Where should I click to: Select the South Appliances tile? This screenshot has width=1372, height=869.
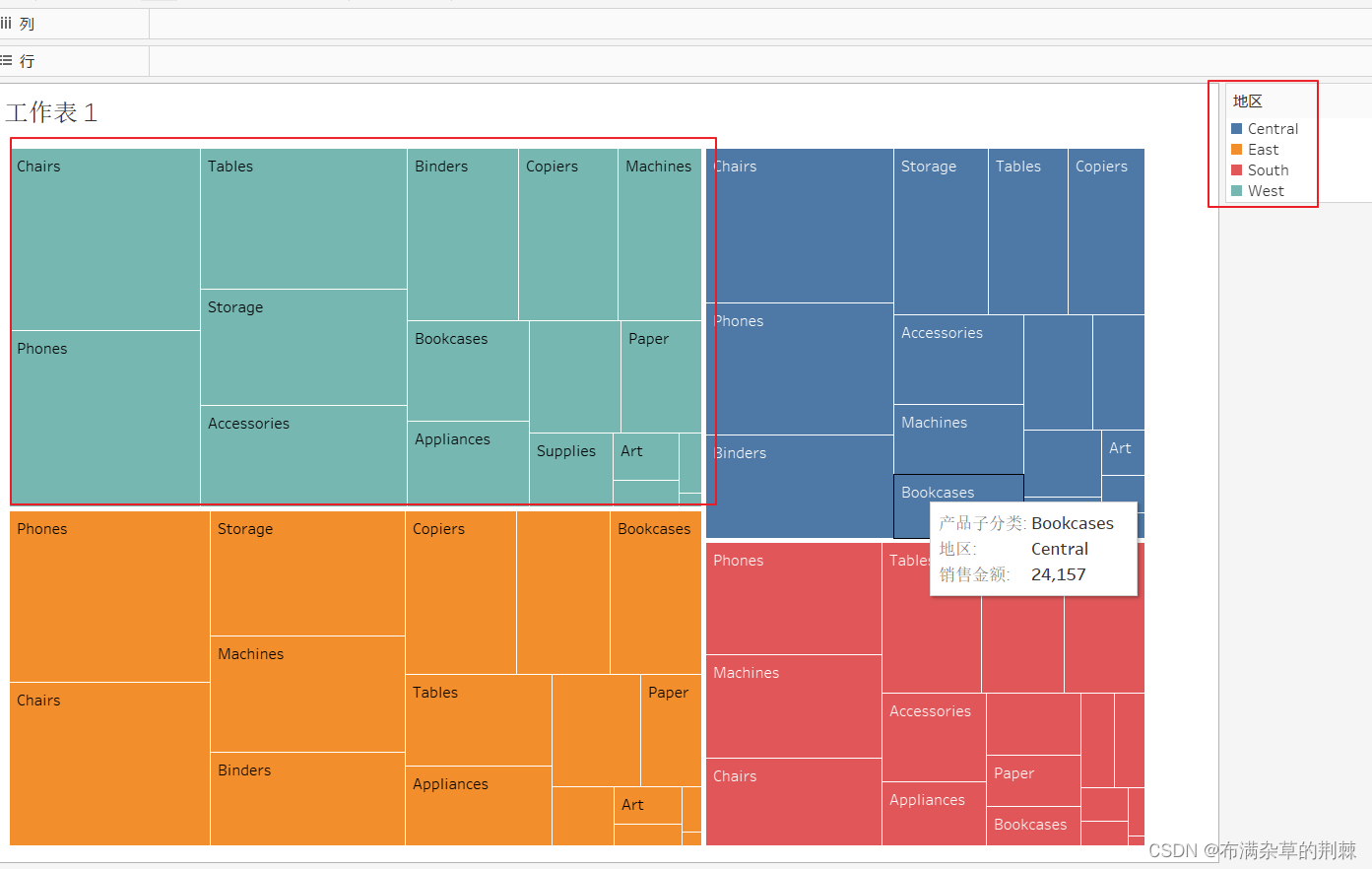coord(934,814)
